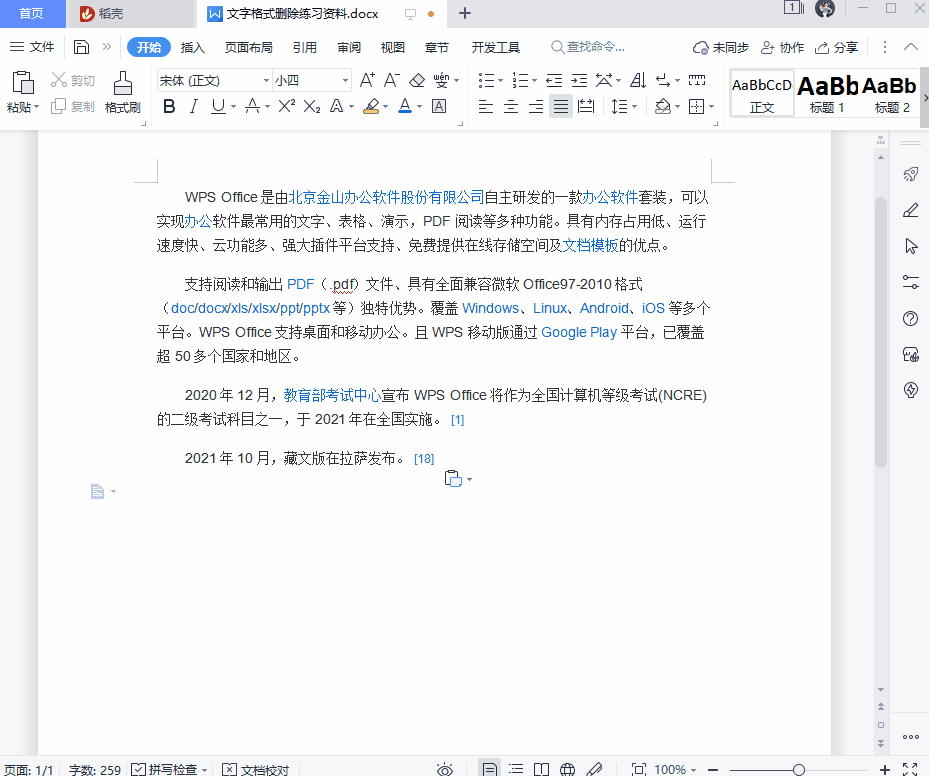
Task: Open the font name dropdown
Action: pos(266,80)
